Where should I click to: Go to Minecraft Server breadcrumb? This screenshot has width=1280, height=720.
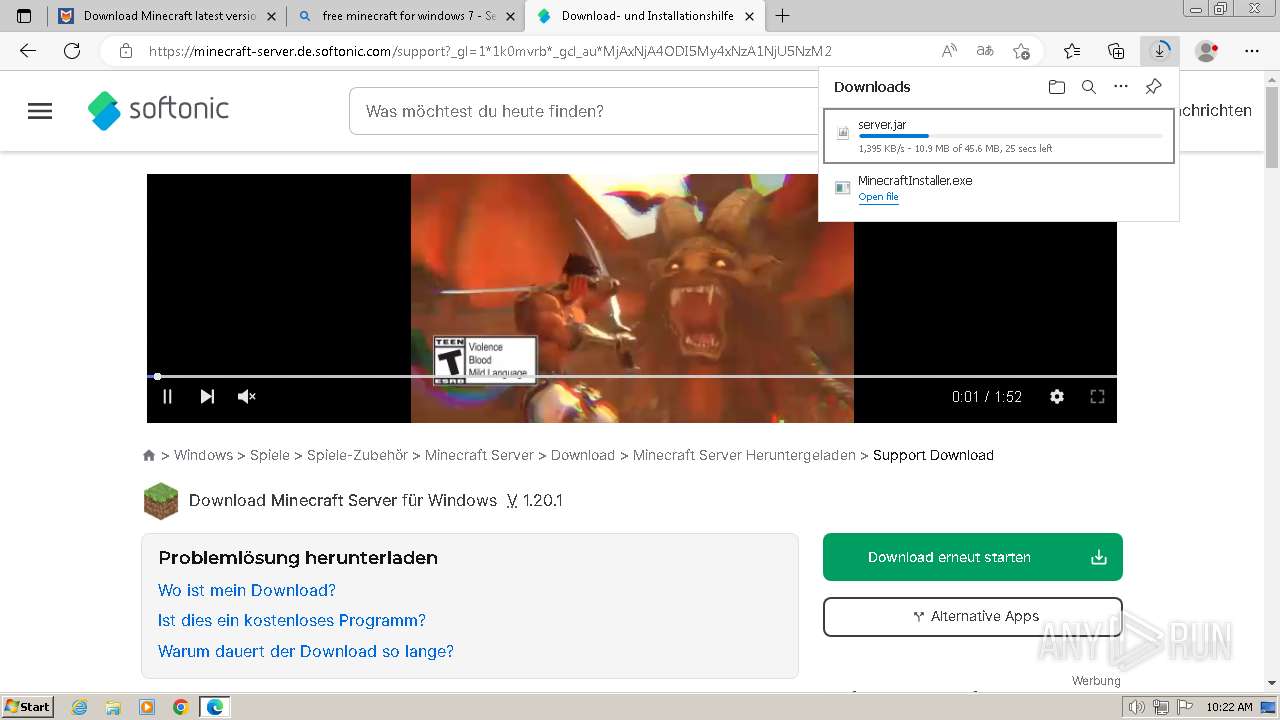[x=479, y=455]
